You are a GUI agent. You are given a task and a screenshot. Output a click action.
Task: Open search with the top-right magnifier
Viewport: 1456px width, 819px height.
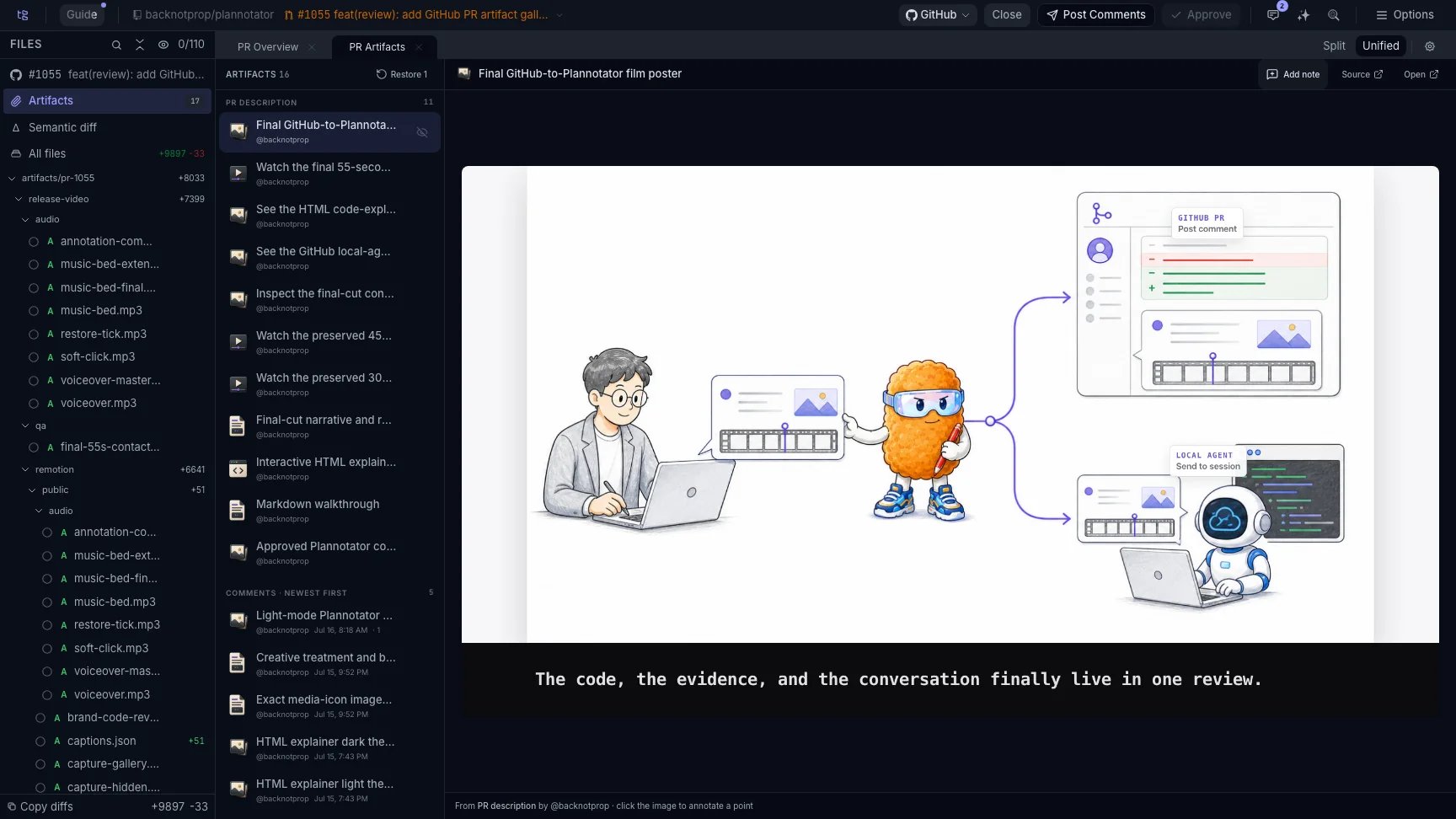(1334, 14)
